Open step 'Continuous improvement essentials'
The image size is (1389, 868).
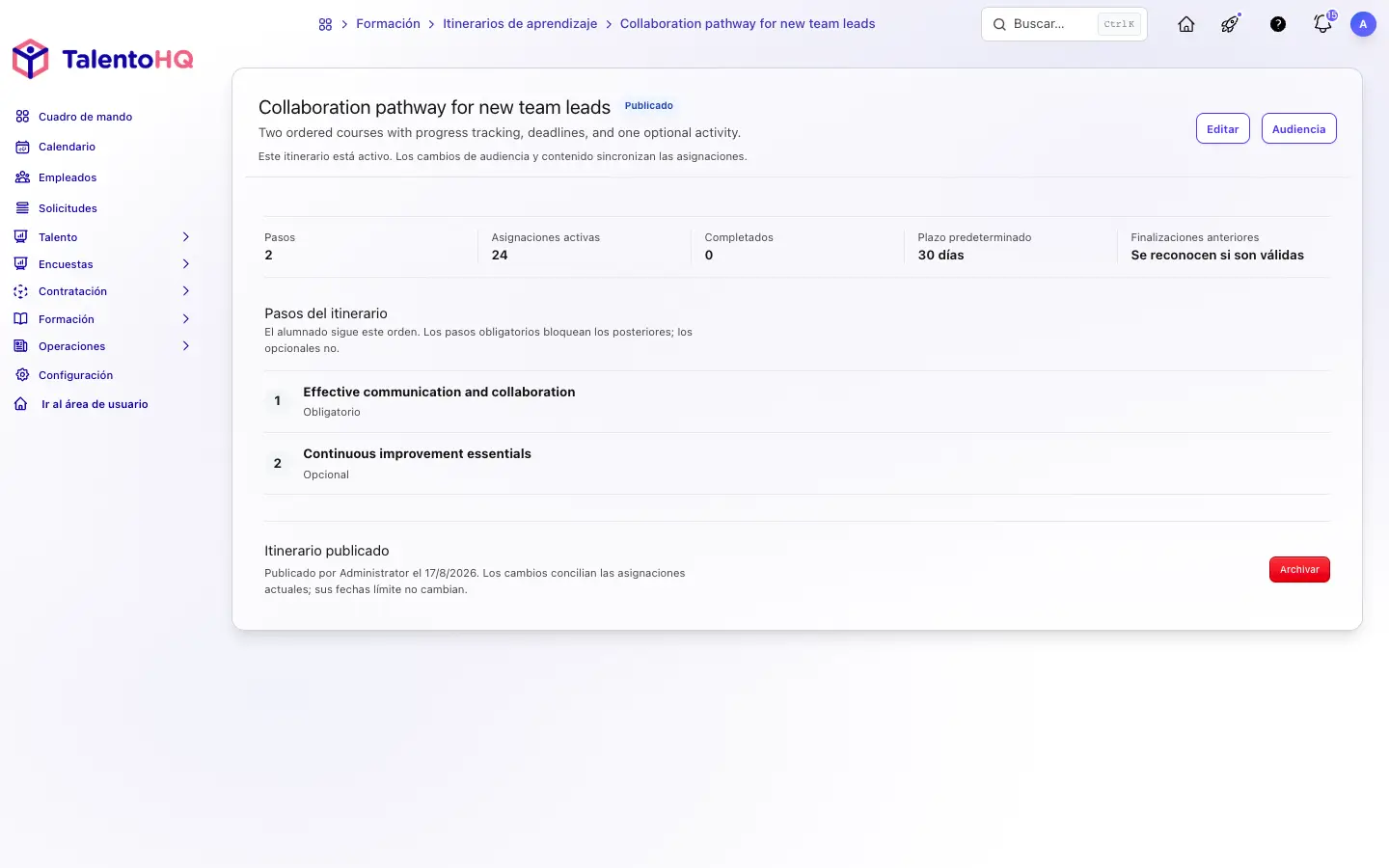click(x=417, y=453)
